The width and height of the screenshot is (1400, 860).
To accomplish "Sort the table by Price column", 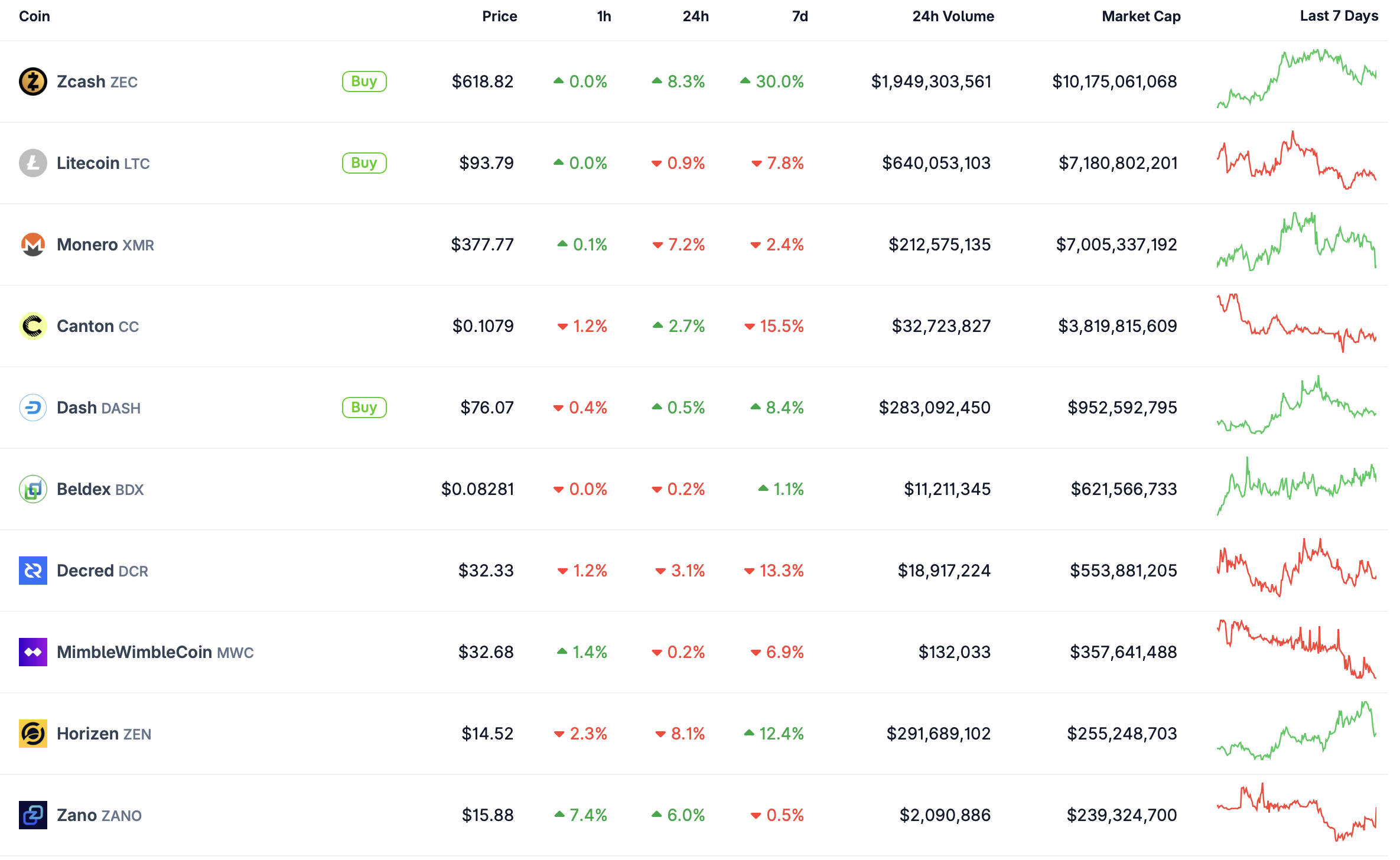I will click(x=499, y=17).
